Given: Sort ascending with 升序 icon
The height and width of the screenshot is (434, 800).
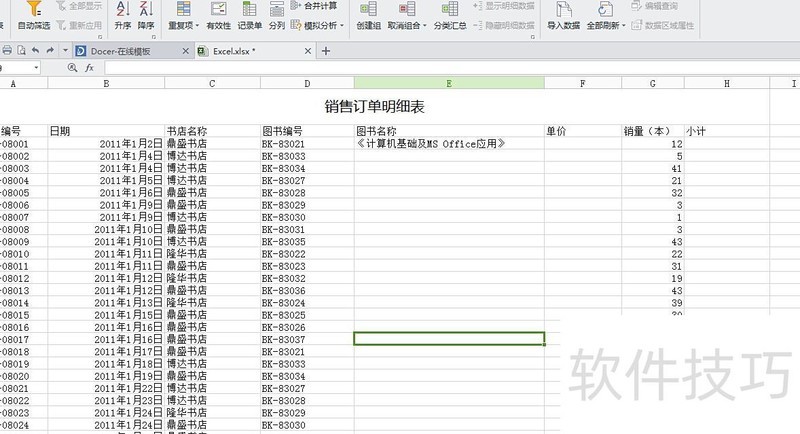Looking at the screenshot, I should click(123, 9).
